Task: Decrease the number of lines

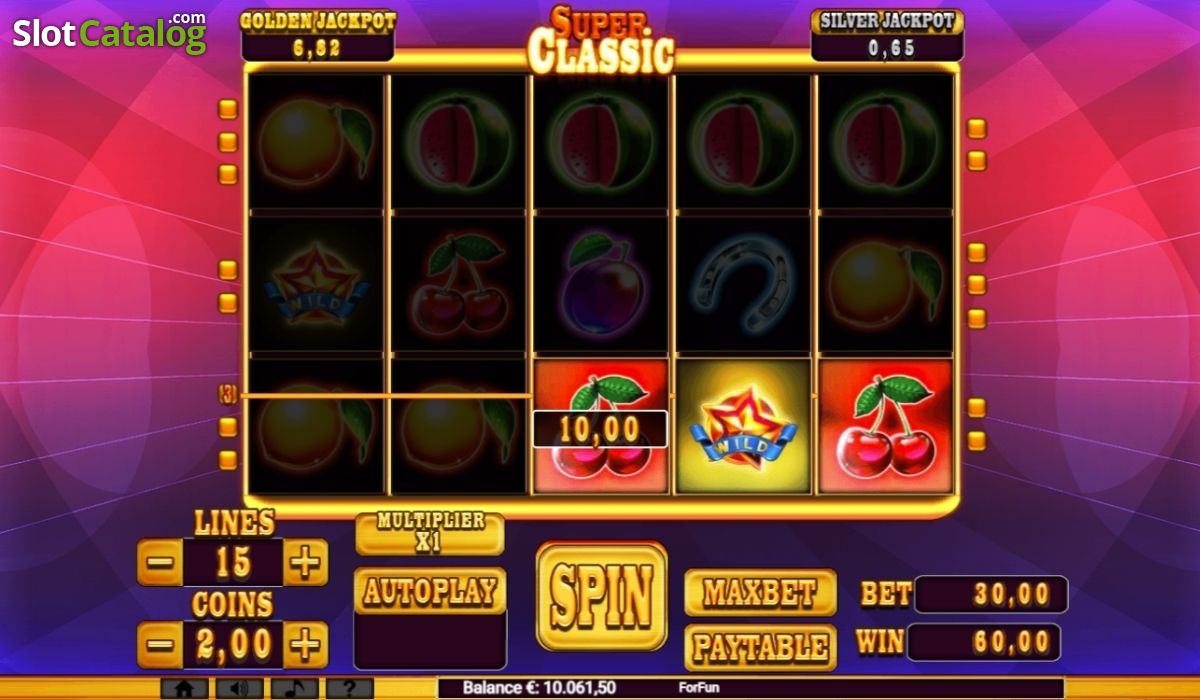Action: click(160, 564)
